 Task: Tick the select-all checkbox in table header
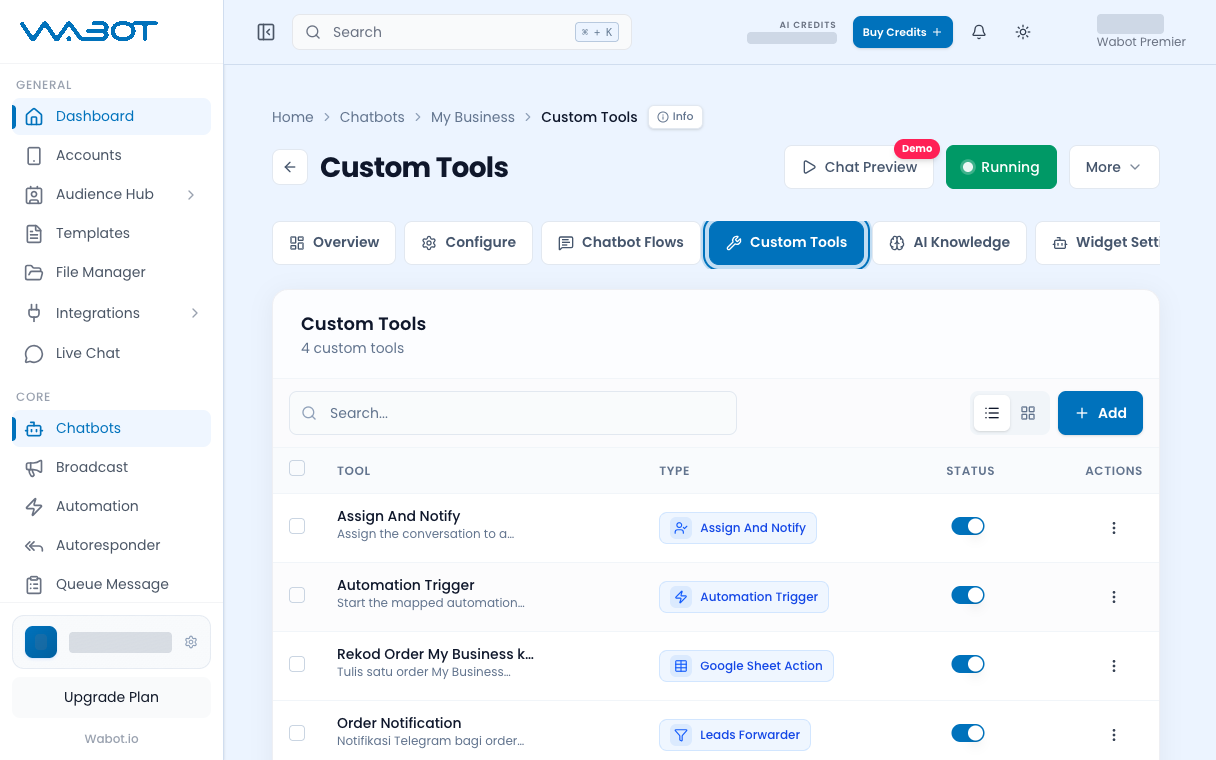297,468
